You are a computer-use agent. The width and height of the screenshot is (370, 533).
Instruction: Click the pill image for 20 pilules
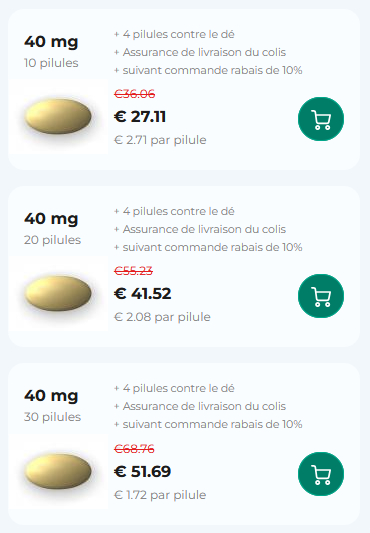pyautogui.click(x=58, y=293)
